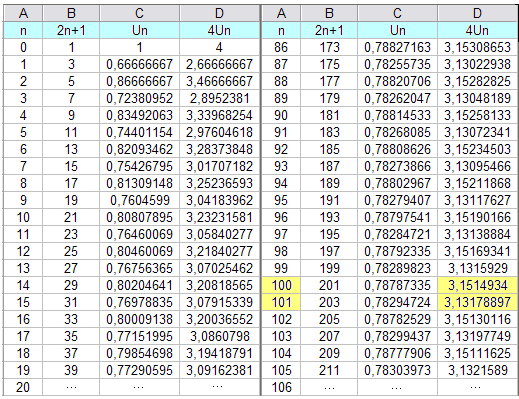Select cell containing 0,66666667
The image size is (519, 399).
139,64
